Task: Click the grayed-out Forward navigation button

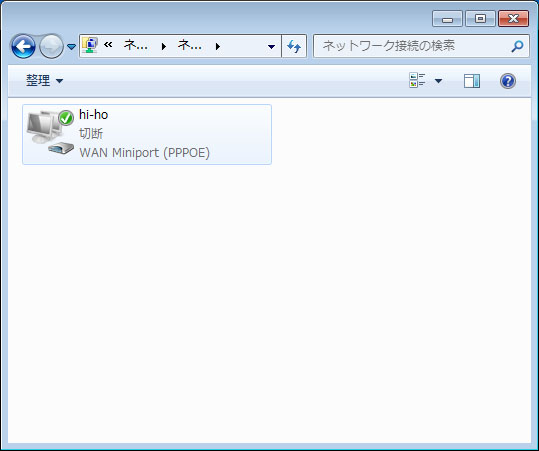Action: (51, 46)
